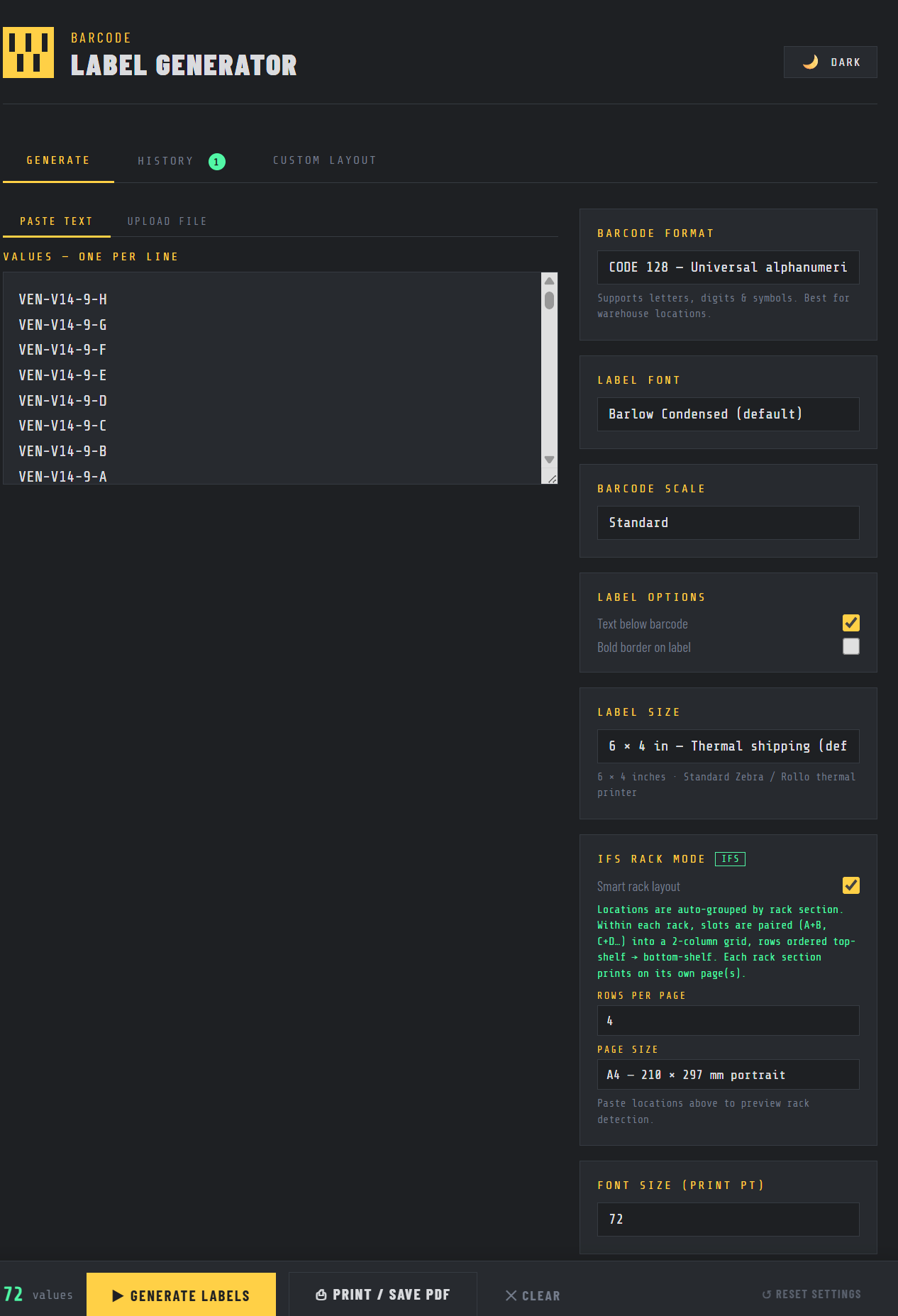This screenshot has height=1316, width=898.
Task: Open the Barcode Format dropdown
Action: pyautogui.click(x=728, y=267)
